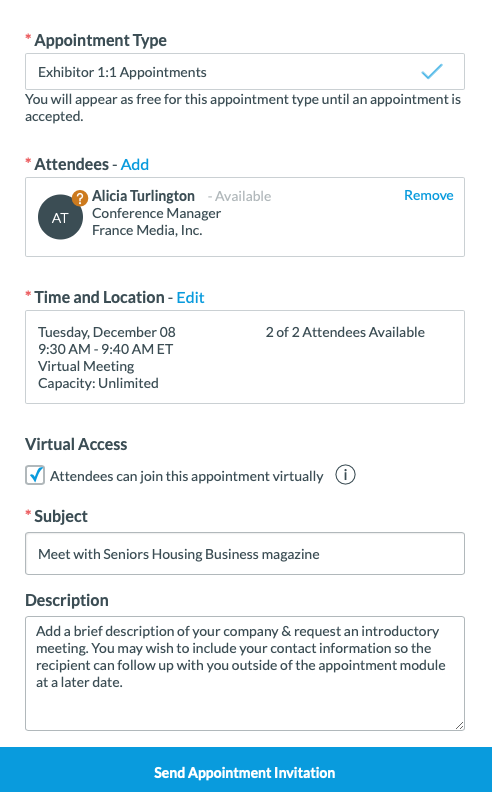Click the Tuesday, December 08 date text
Viewport: 492px width, 792px height.
pos(107,332)
